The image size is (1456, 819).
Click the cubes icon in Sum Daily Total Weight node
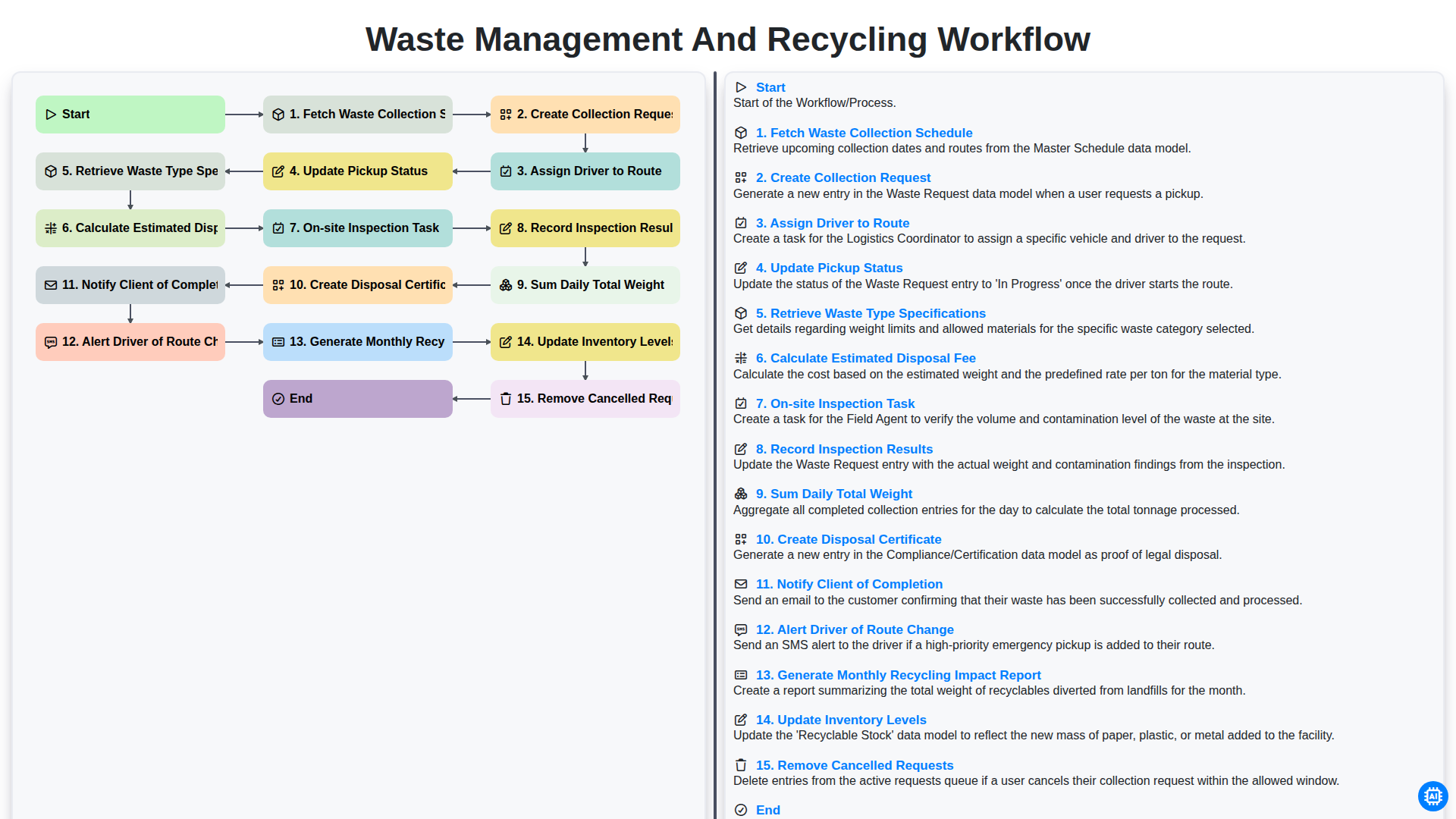pos(506,285)
